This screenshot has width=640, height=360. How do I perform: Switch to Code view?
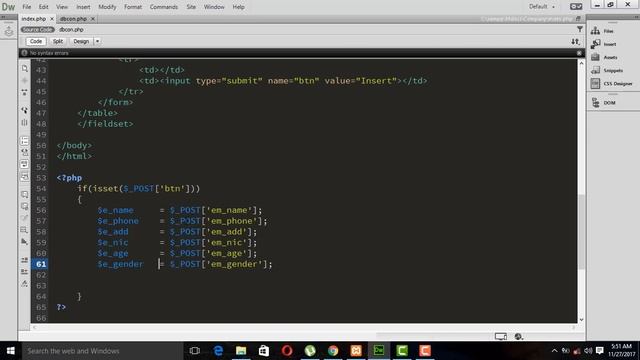coord(36,41)
